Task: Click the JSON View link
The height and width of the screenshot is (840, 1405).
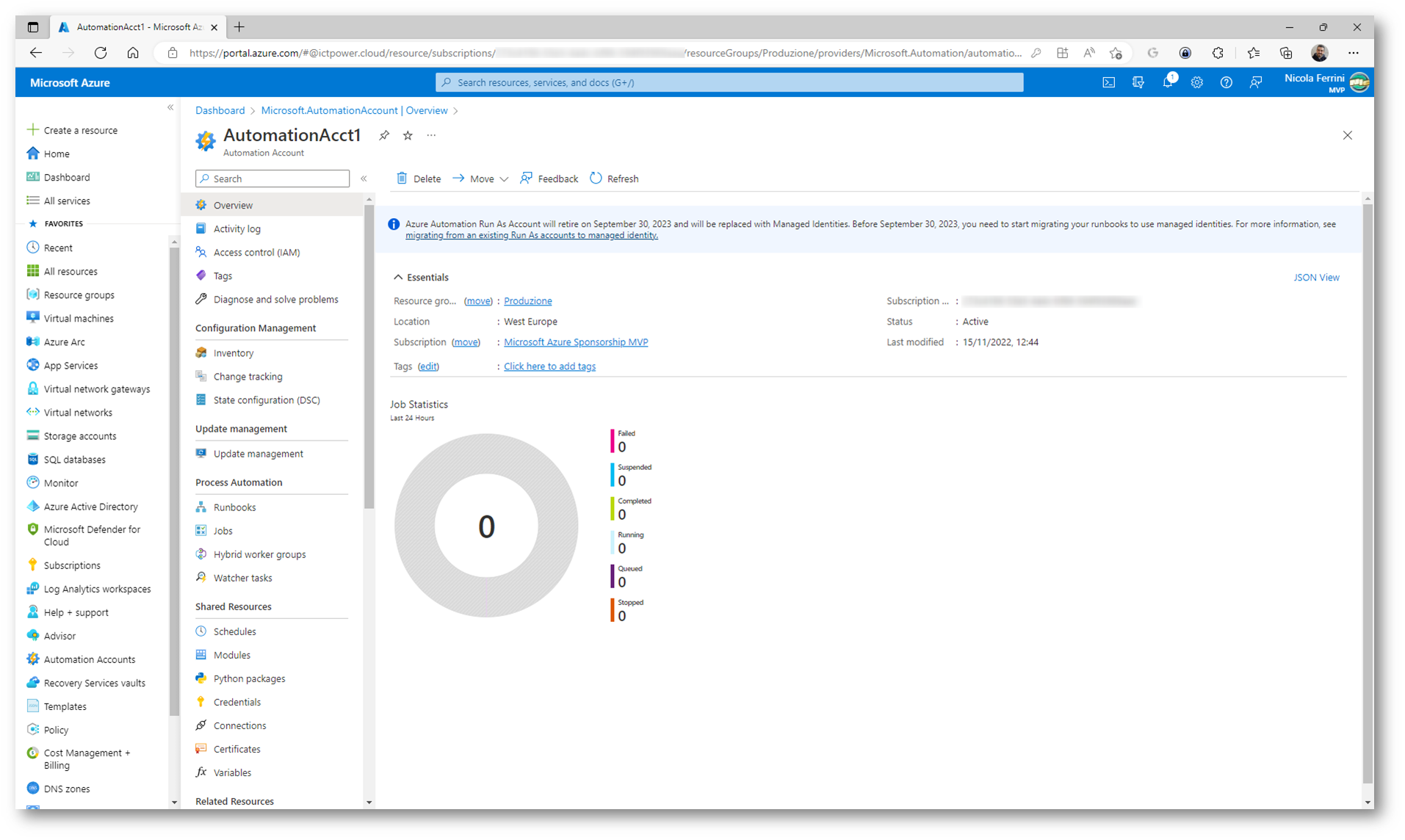Action: click(x=1315, y=278)
